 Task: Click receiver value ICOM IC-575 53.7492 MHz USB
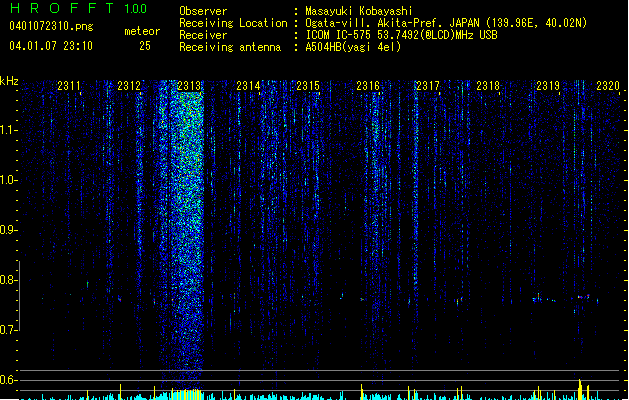(x=401, y=35)
